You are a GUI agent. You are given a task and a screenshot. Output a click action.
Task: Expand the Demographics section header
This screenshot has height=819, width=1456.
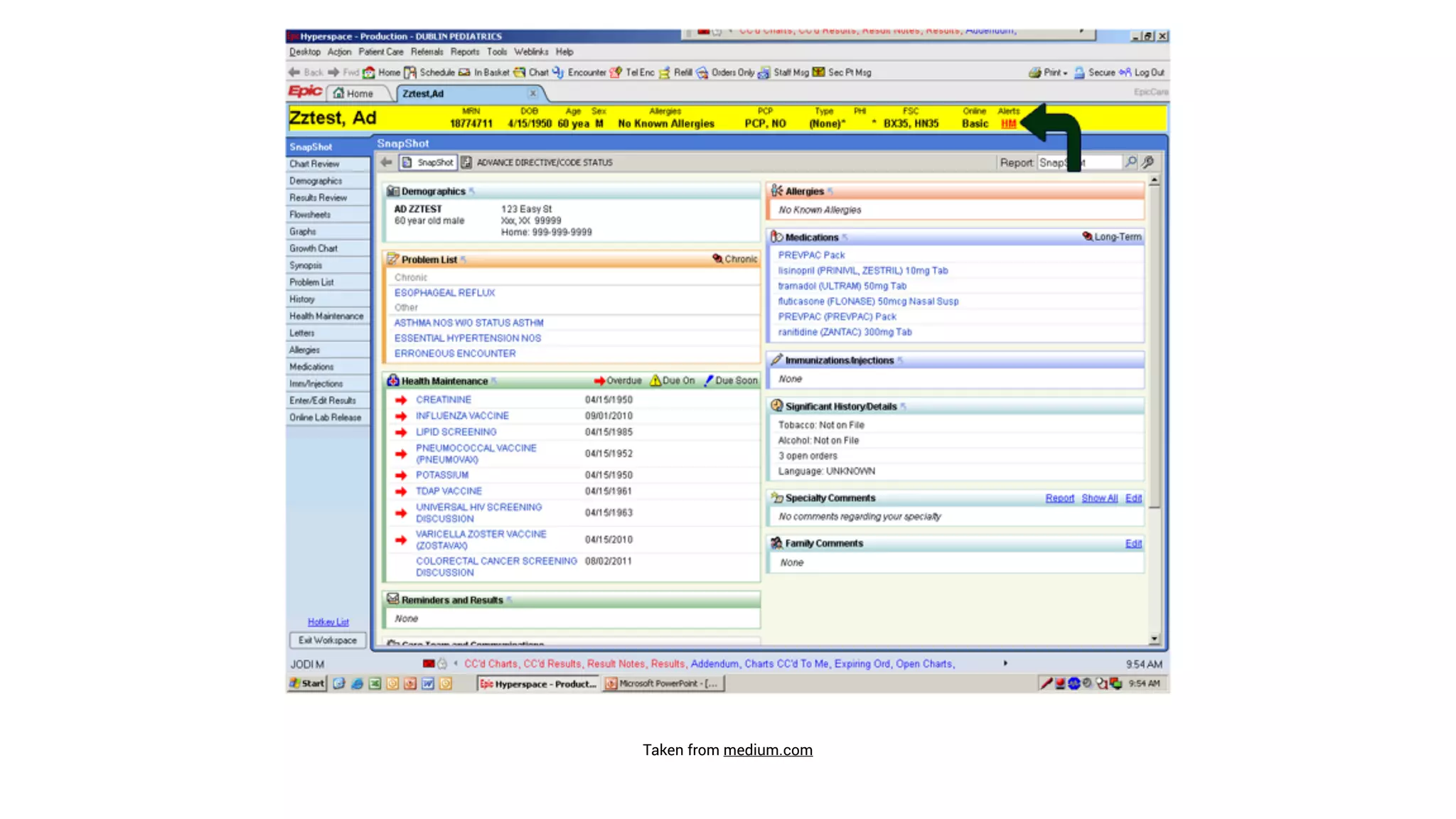(x=433, y=191)
